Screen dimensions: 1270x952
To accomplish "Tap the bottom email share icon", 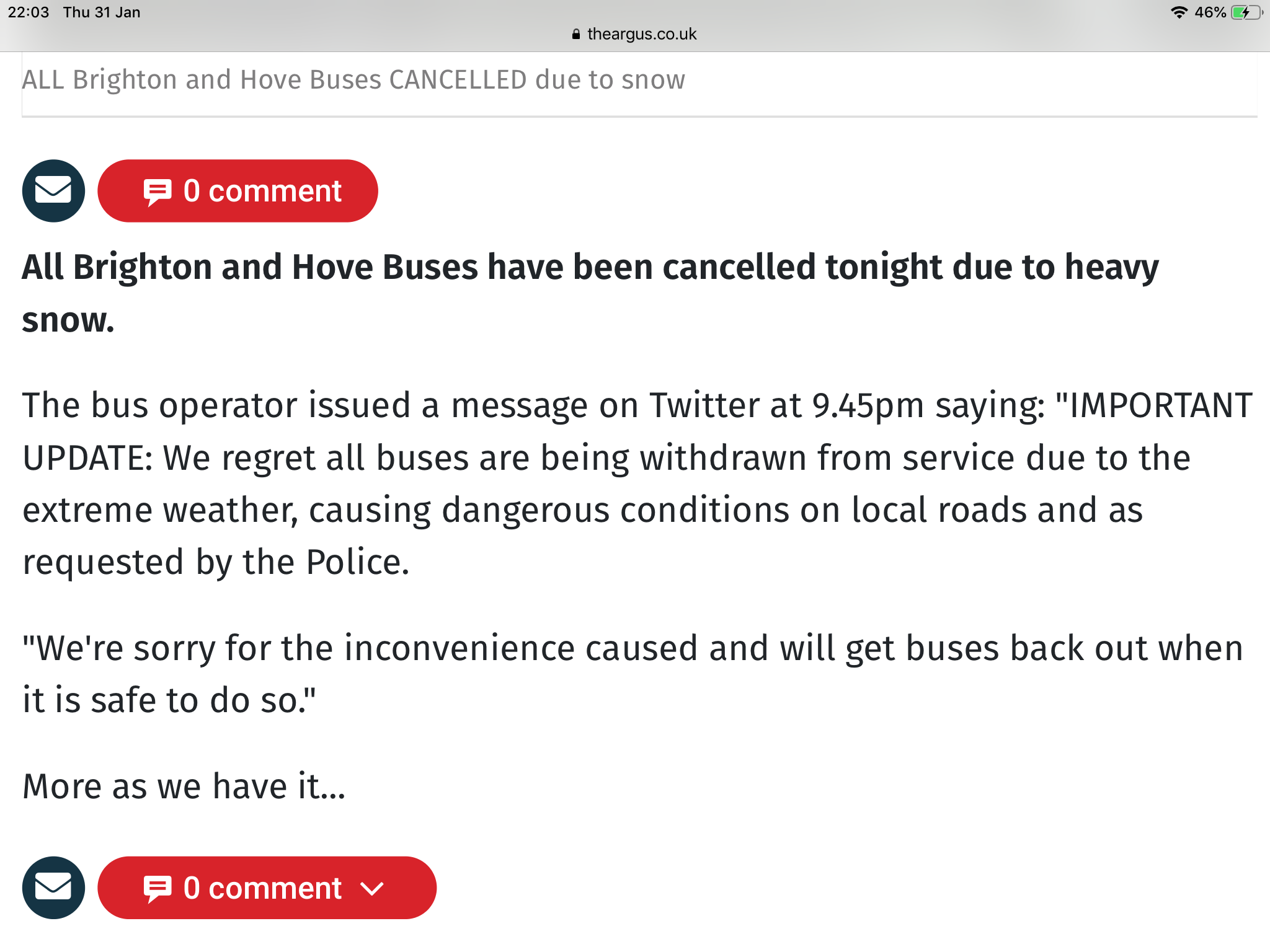I will coord(53,888).
